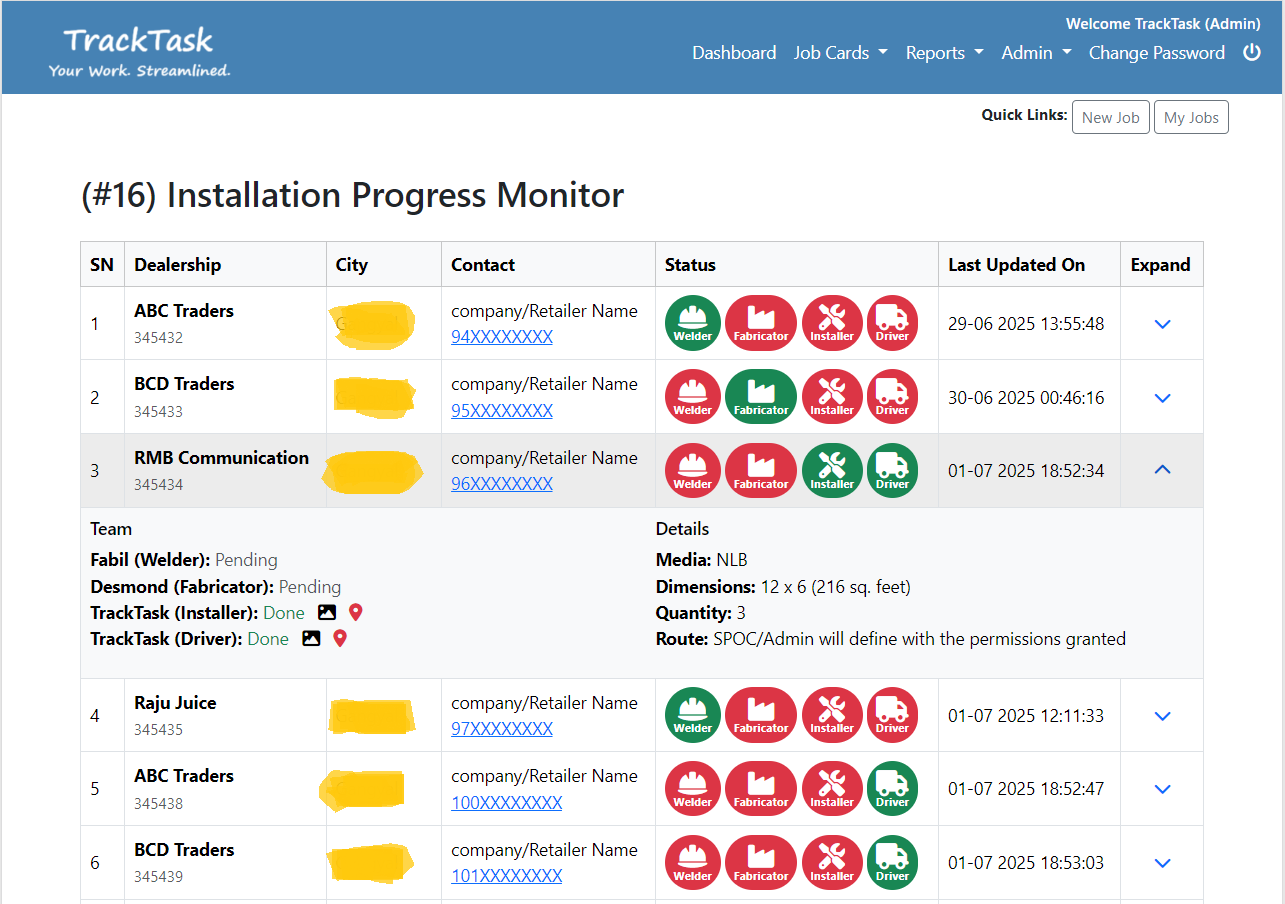Click the My Jobs quick link button

point(1190,117)
